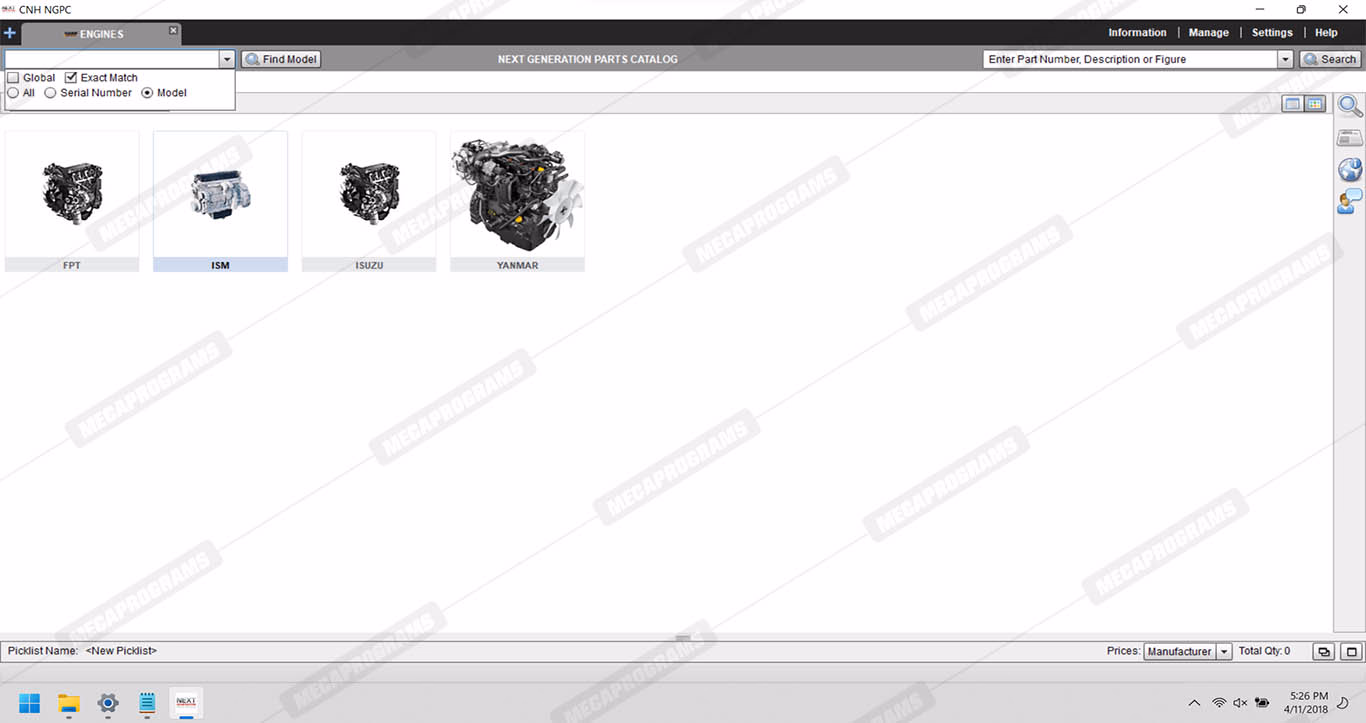Image resolution: width=1366 pixels, height=723 pixels.
Task: Expand the model search dropdown arrow
Action: coord(227,60)
